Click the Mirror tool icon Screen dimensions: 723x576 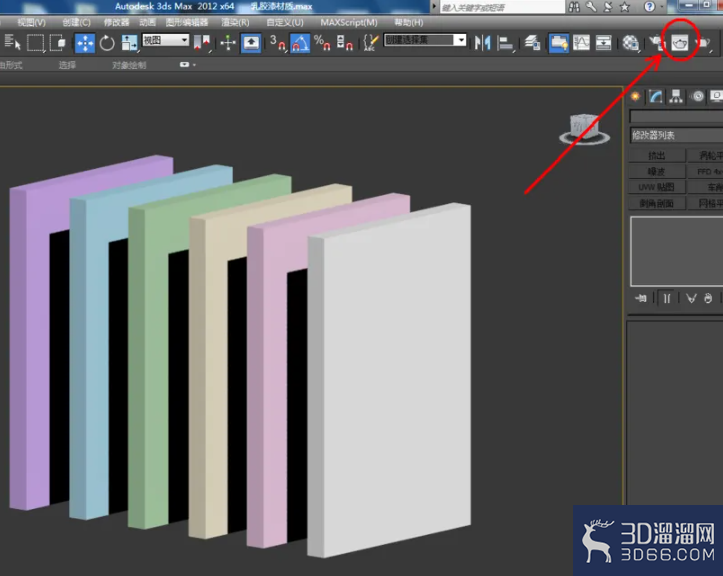[482, 43]
